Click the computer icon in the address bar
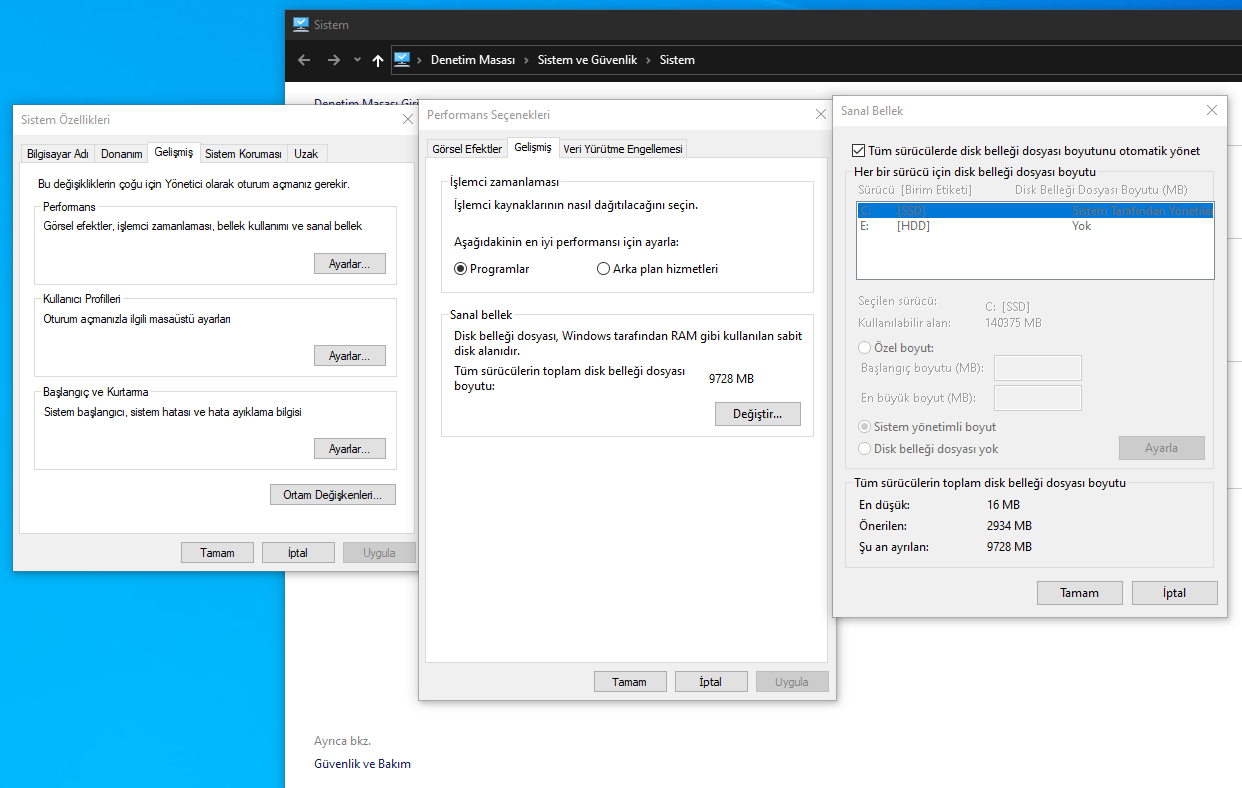Viewport: 1242px width, 788px height. pos(402,60)
